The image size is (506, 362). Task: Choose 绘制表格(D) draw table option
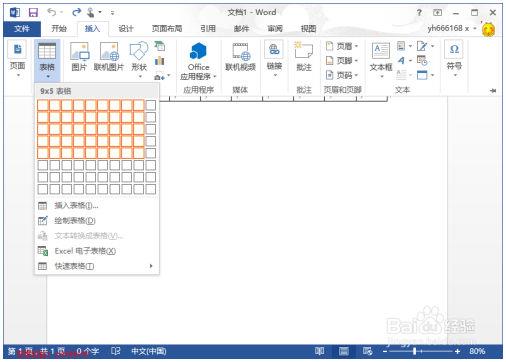click(97, 221)
